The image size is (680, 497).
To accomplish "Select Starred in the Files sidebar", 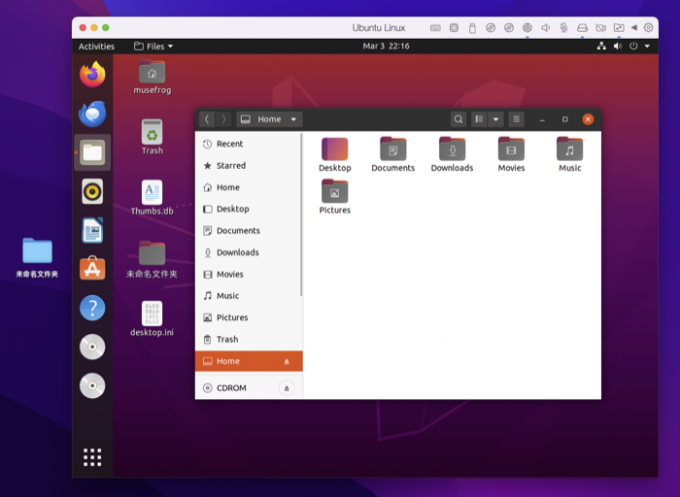I will coord(248,166).
